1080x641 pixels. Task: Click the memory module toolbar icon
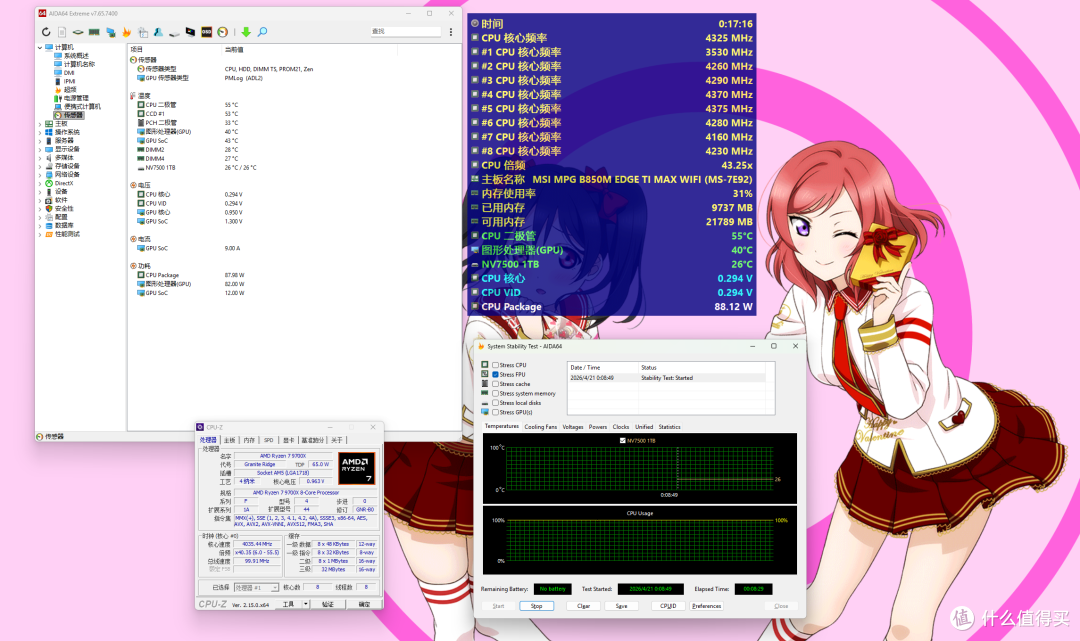click(94, 32)
